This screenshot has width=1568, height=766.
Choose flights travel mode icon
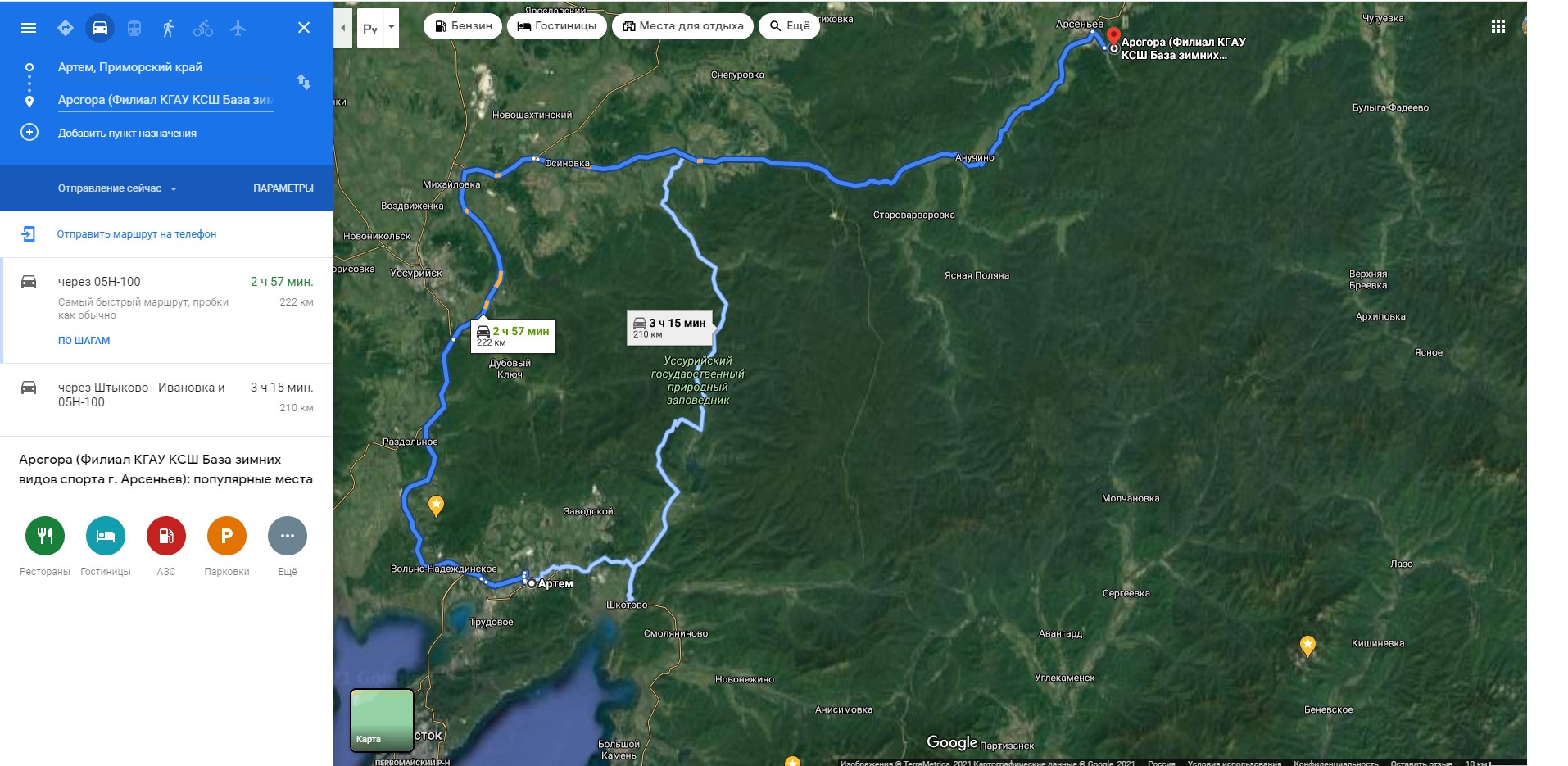point(238,28)
